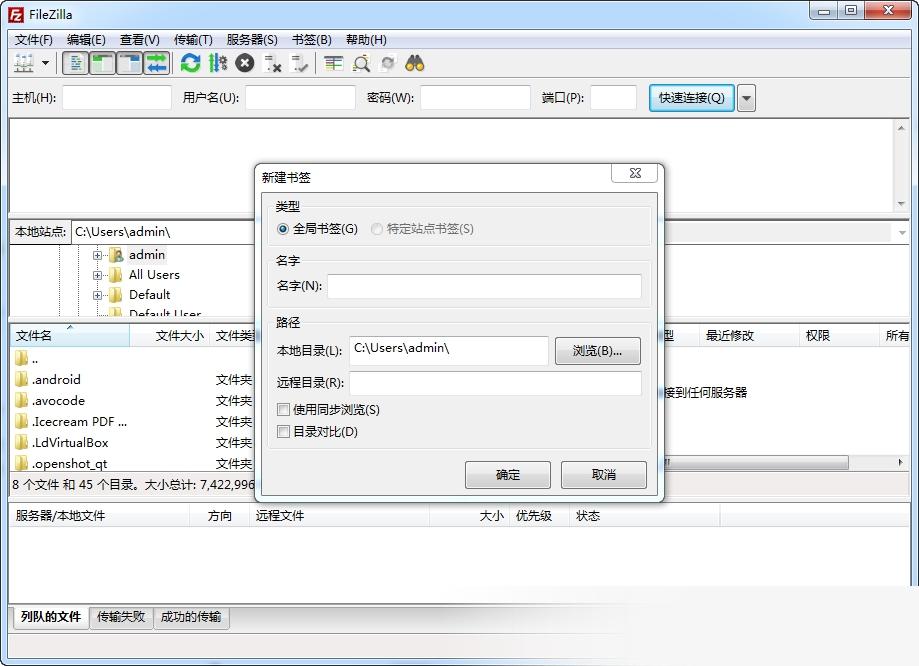The width and height of the screenshot is (919, 666).
Task: Click the 用户名(U) username field
Action: point(300,97)
